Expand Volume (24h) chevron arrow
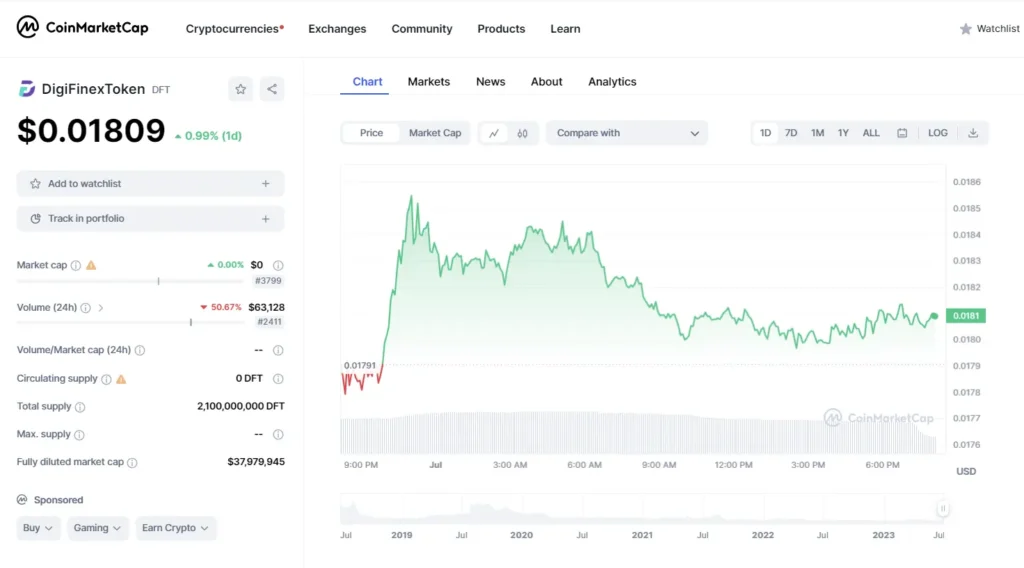The width and height of the screenshot is (1024, 568). (x=101, y=308)
